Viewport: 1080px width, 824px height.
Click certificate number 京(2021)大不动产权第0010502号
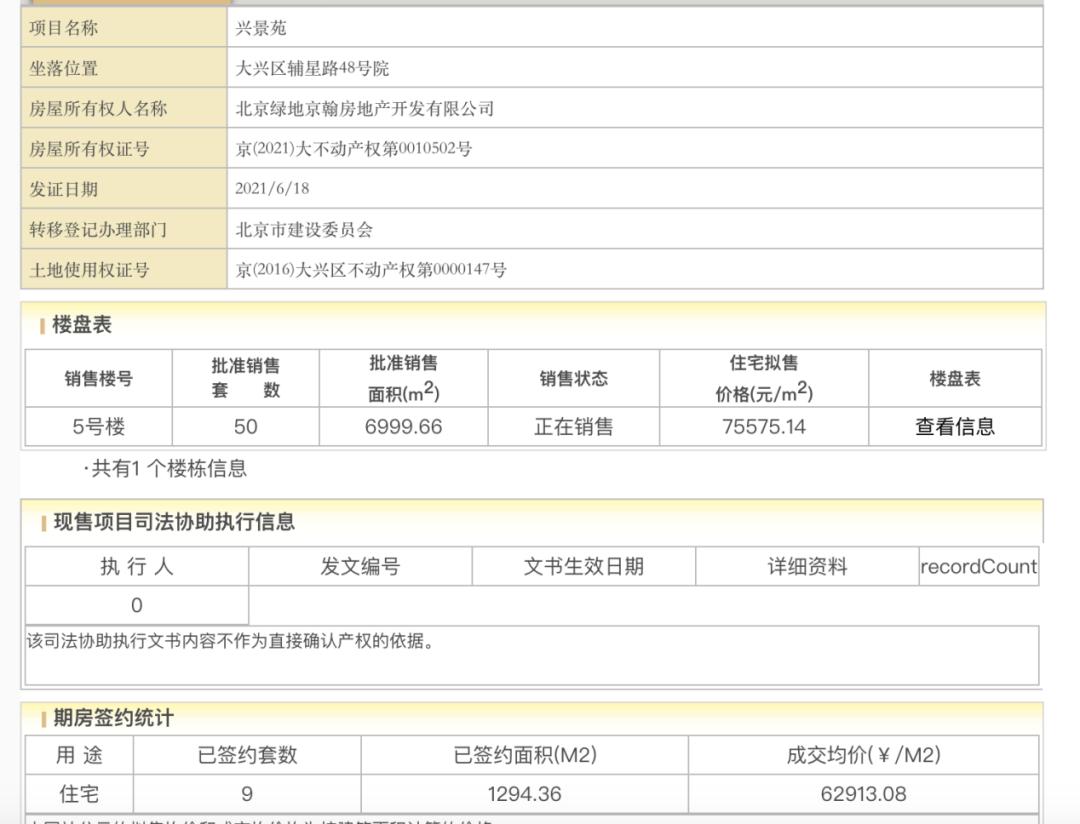353,149
